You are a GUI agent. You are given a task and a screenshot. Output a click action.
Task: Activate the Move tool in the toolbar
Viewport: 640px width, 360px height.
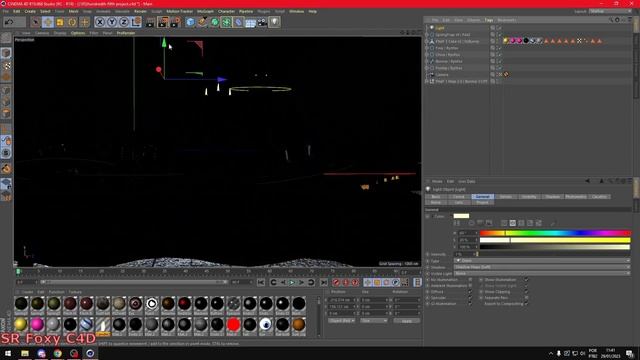coord(48,22)
